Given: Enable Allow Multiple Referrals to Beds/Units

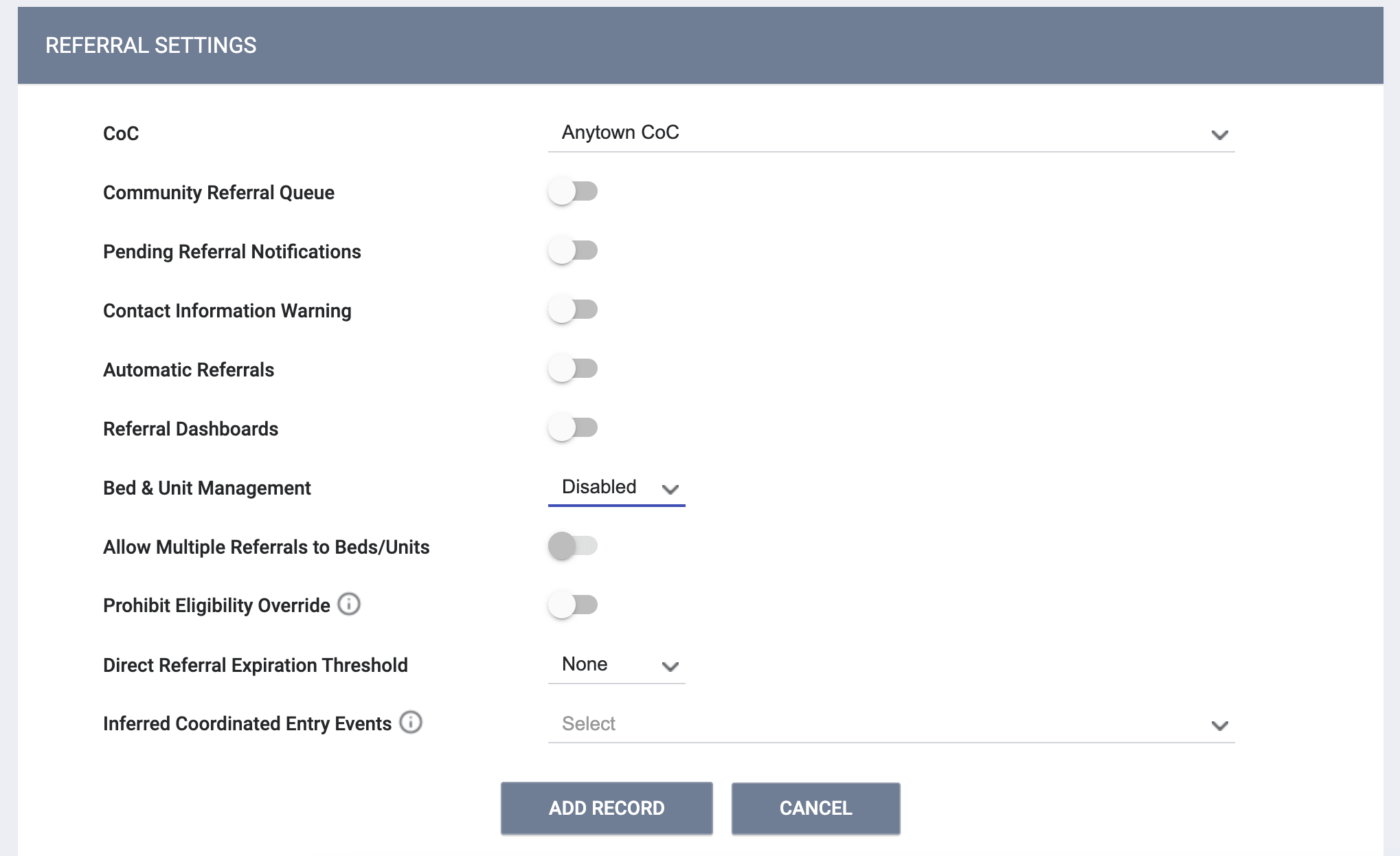Looking at the screenshot, I should (572, 546).
